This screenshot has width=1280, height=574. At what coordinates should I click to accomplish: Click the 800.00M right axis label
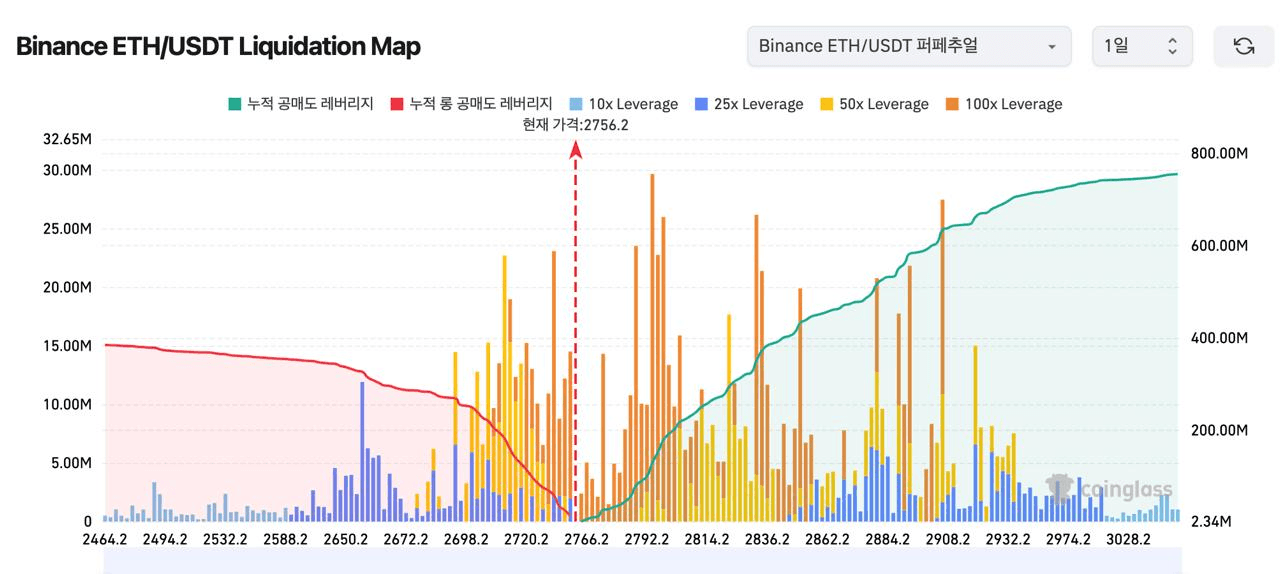[1219, 153]
